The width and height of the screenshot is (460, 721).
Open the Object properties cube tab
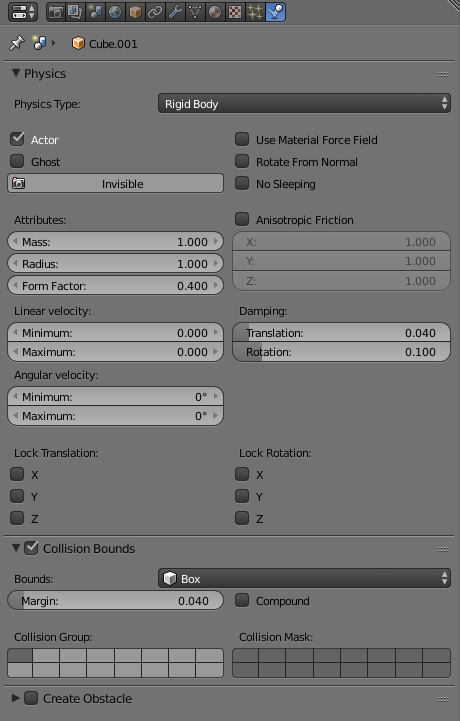(135, 12)
